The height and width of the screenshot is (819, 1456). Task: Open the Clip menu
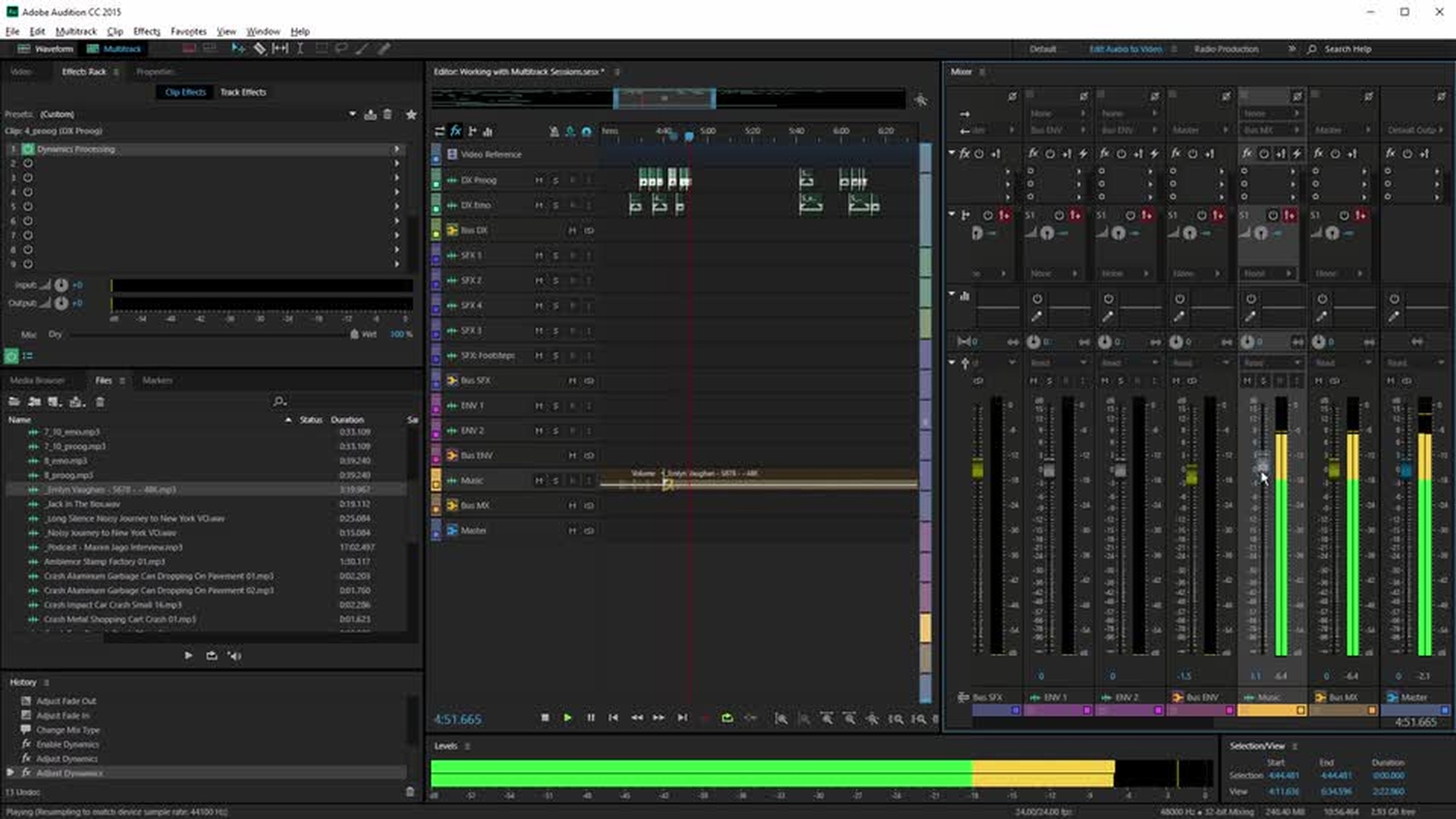(x=115, y=31)
